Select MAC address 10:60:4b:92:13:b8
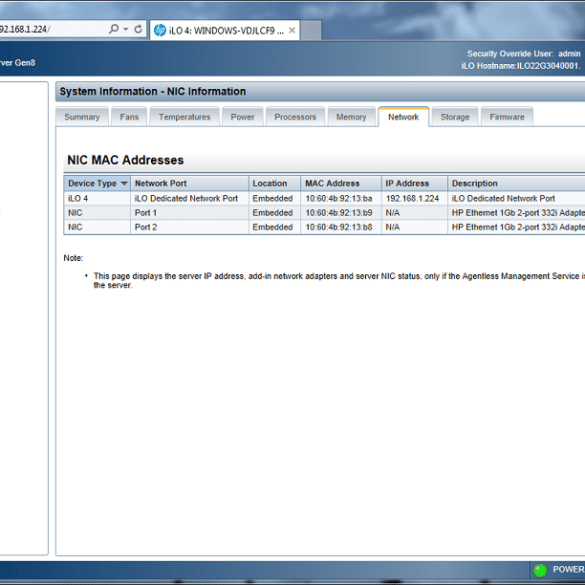The width and height of the screenshot is (585, 585). 339,227
